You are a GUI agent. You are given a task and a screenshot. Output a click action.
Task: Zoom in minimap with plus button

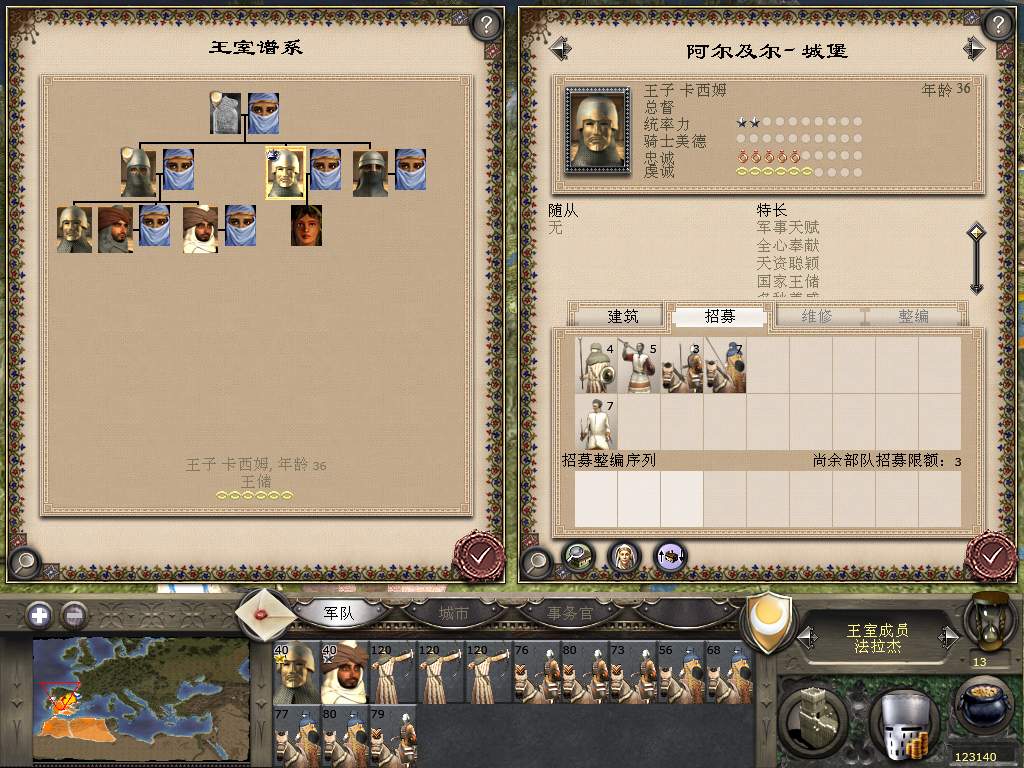pyautogui.click(x=39, y=615)
